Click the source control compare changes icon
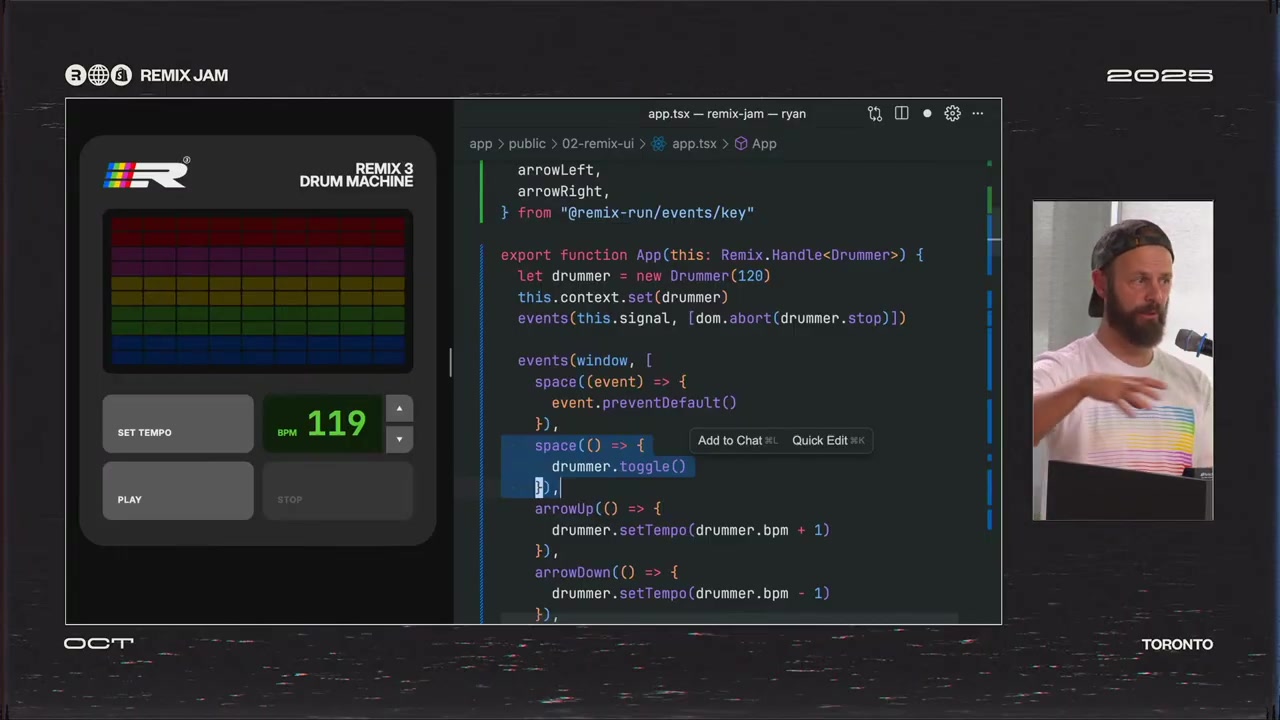Viewport: 1280px width, 720px height. click(x=875, y=114)
